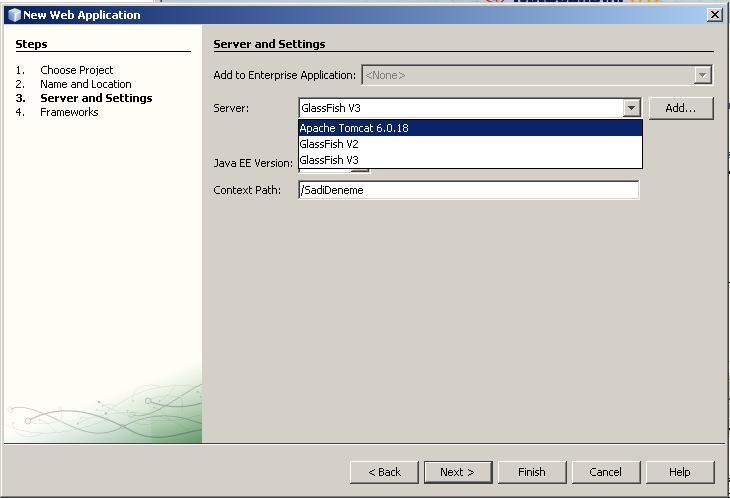This screenshot has width=730, height=498.
Task: Click the Context Path label
Action: [x=247, y=190]
